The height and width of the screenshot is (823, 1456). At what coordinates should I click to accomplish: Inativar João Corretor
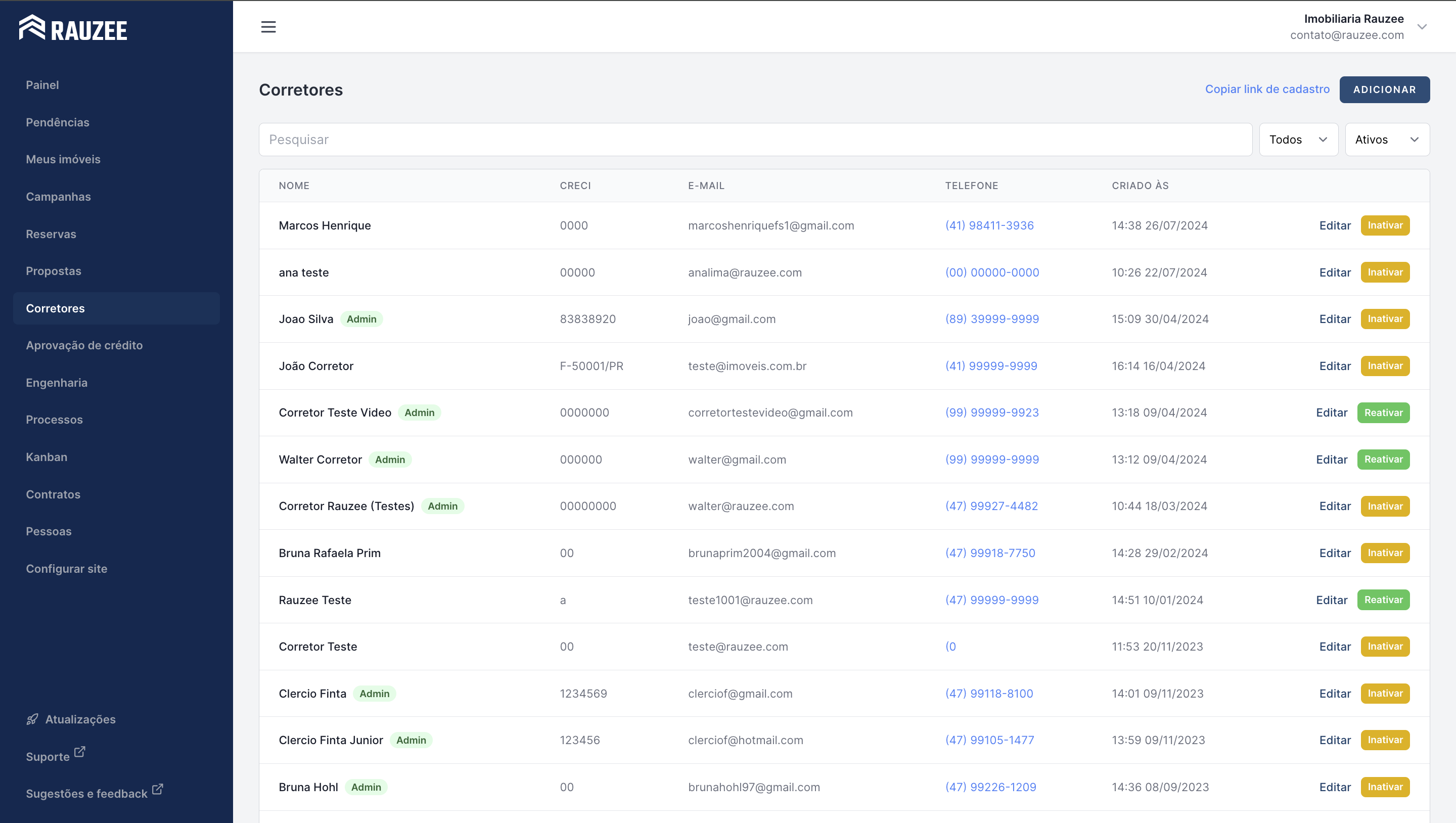pyautogui.click(x=1385, y=365)
